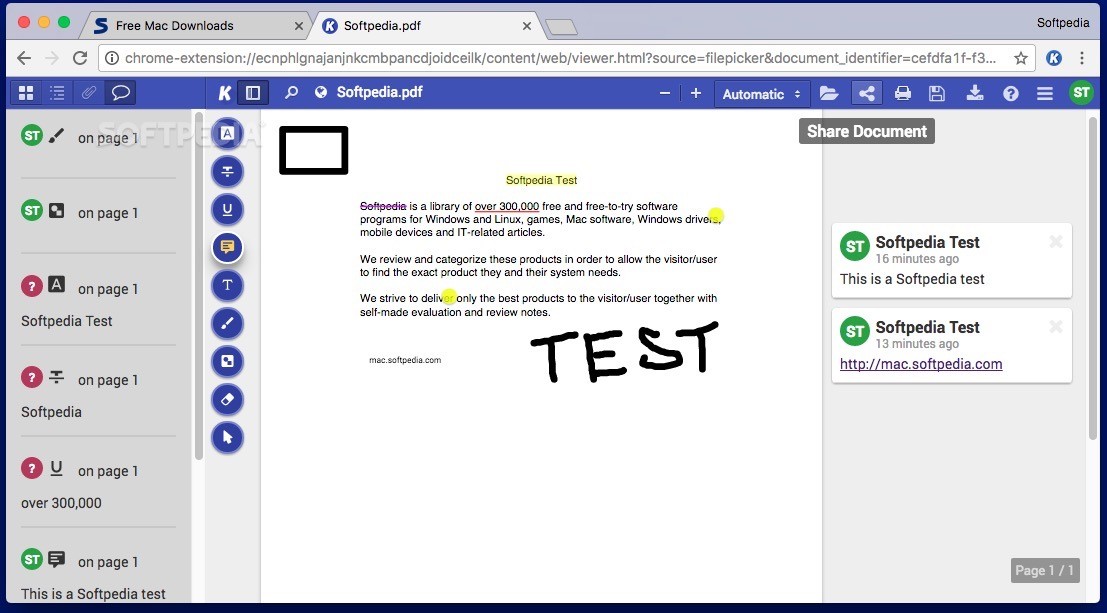Switch to the annotations comment panel
This screenshot has height=613, width=1107.
[x=121, y=93]
